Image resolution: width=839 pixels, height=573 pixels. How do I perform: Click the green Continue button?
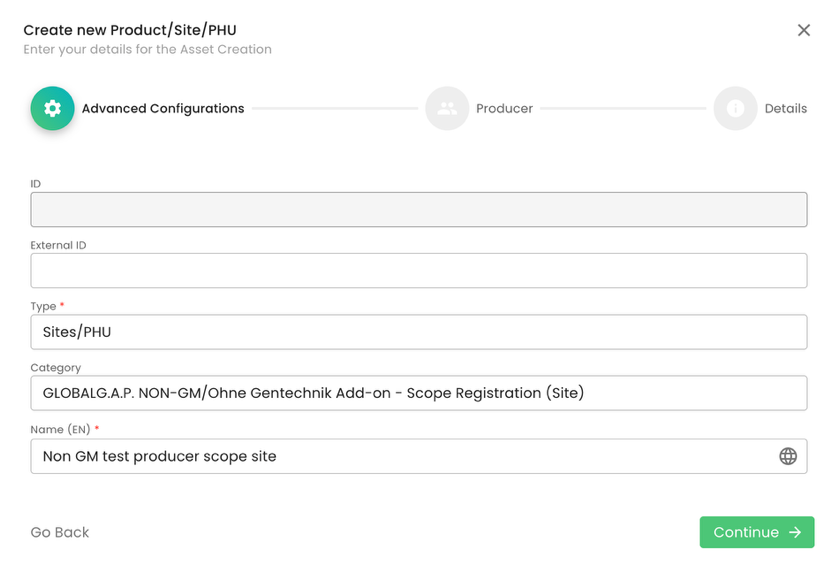(756, 532)
